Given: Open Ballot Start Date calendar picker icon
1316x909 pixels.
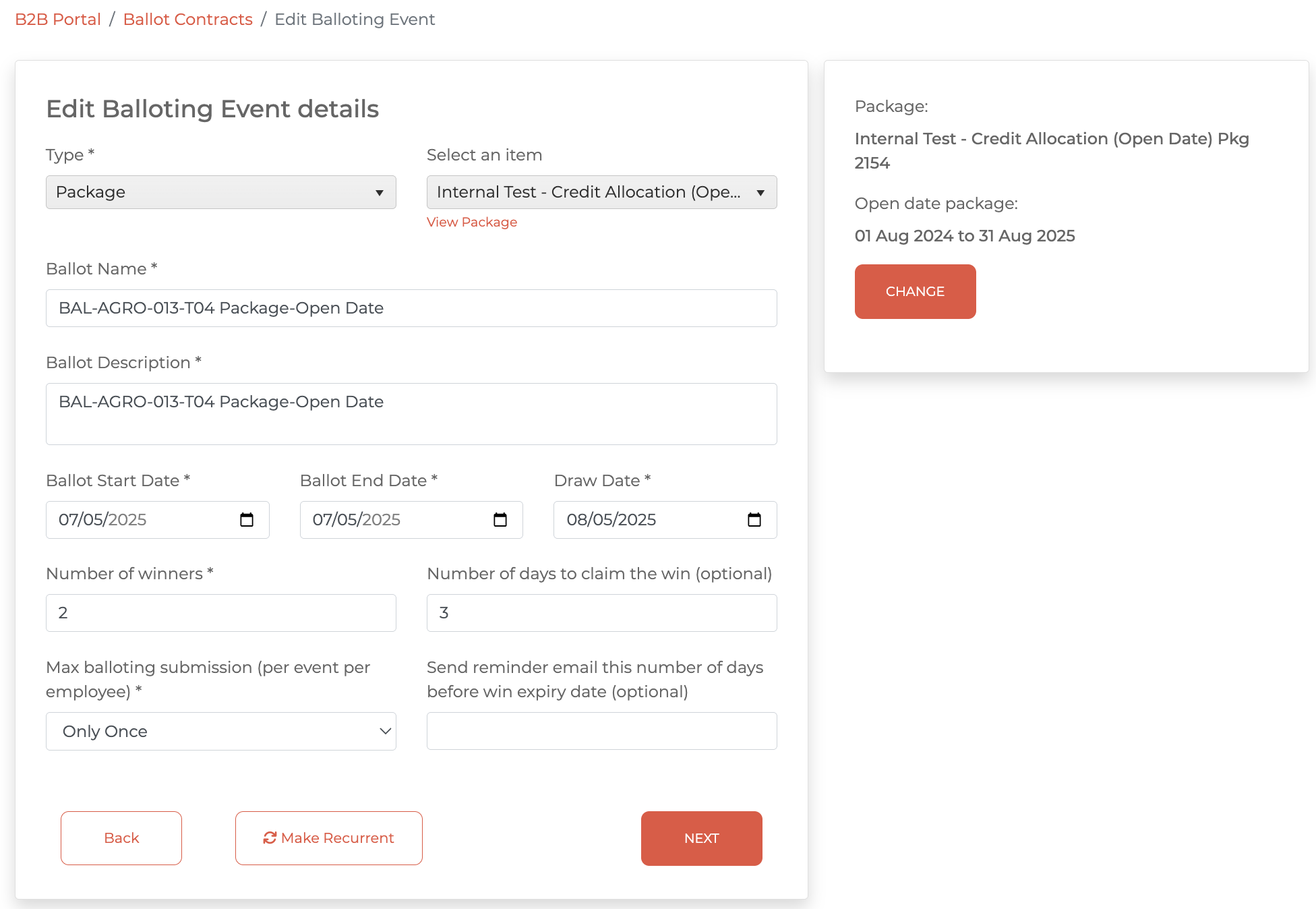Looking at the screenshot, I should [247, 520].
